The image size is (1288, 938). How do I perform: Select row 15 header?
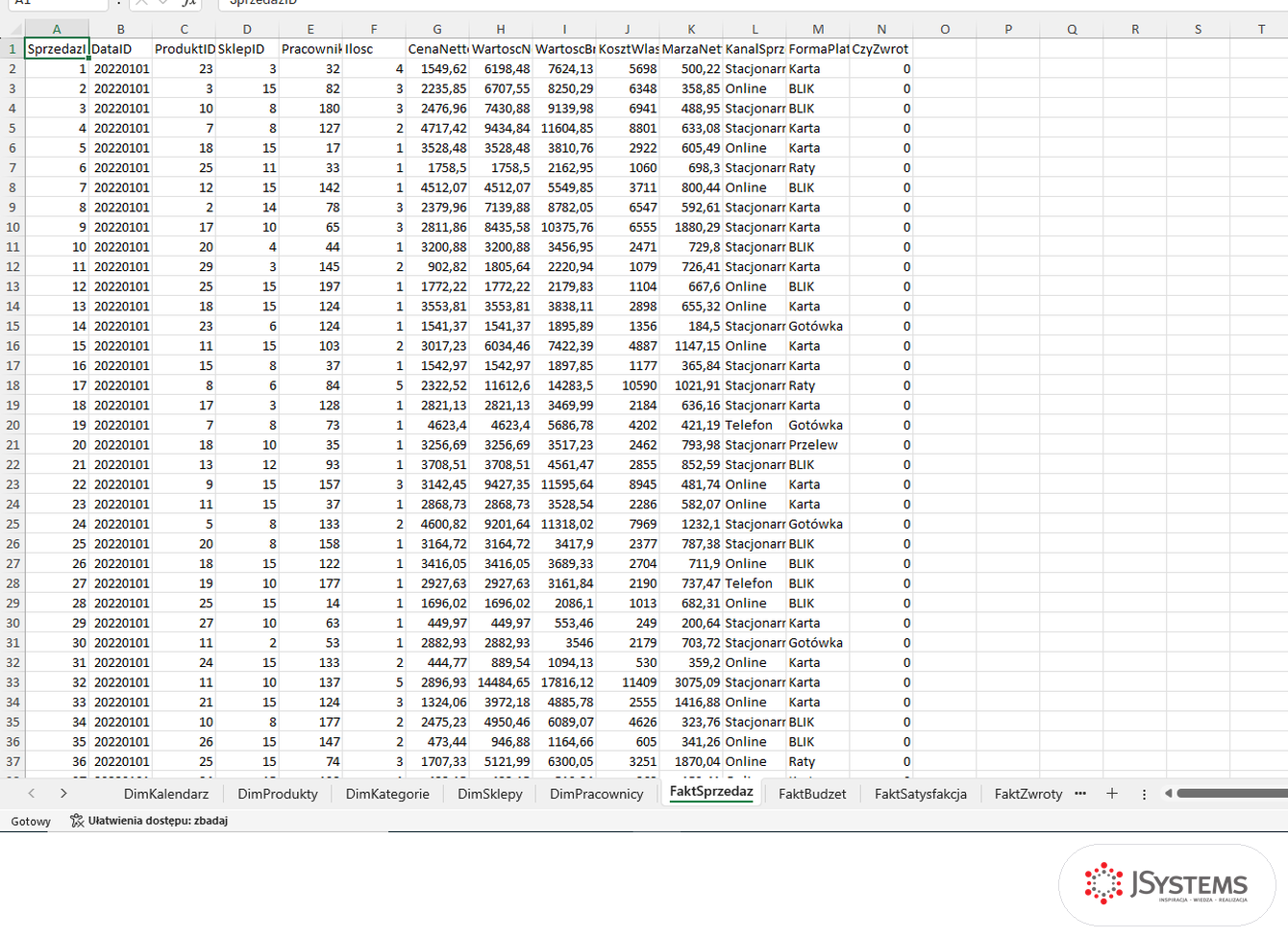tap(12, 326)
